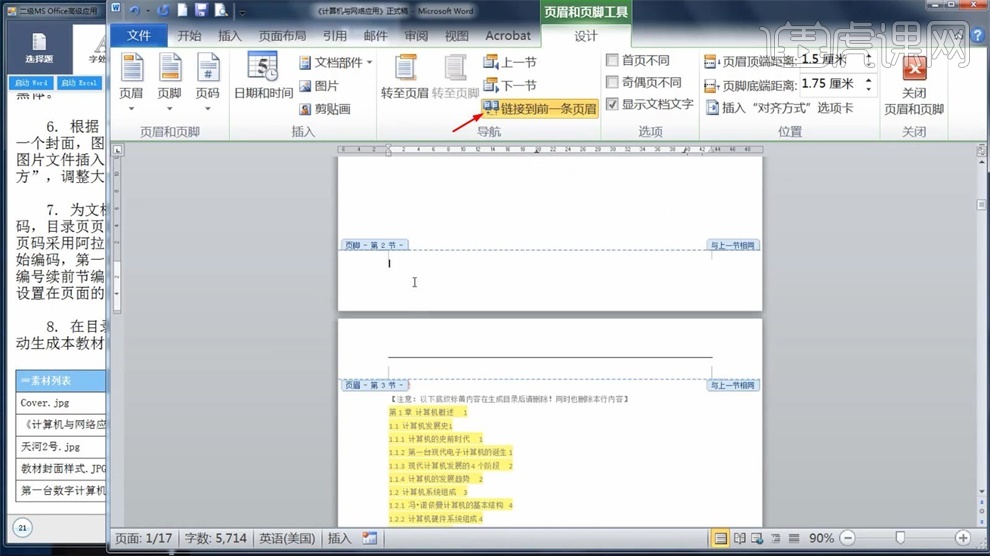Switch to the 审阅 review tab
990x556 pixels.
pos(416,36)
